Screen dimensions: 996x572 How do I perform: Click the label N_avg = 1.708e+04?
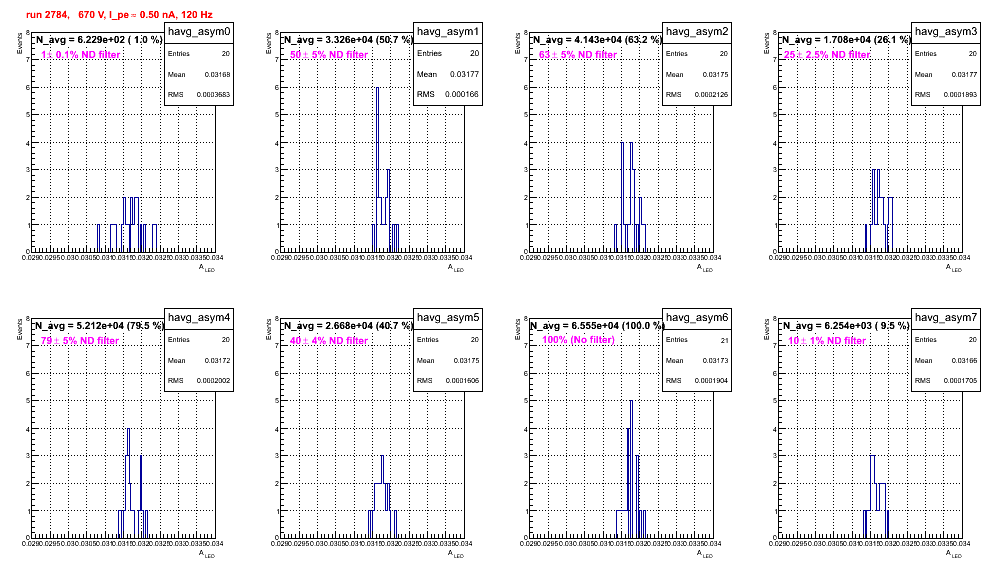point(845,39)
